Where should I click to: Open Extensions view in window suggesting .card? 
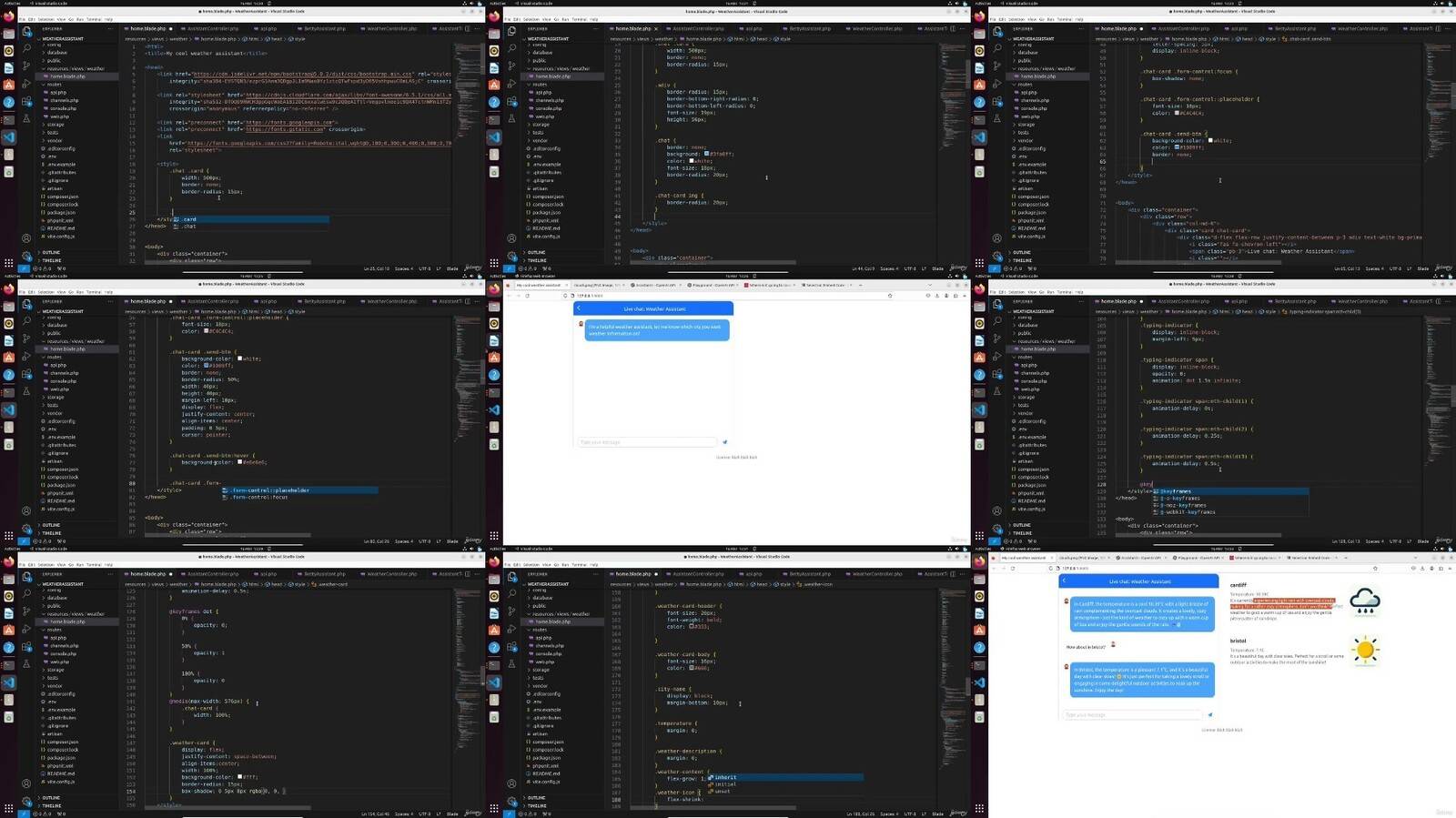[x=26, y=101]
